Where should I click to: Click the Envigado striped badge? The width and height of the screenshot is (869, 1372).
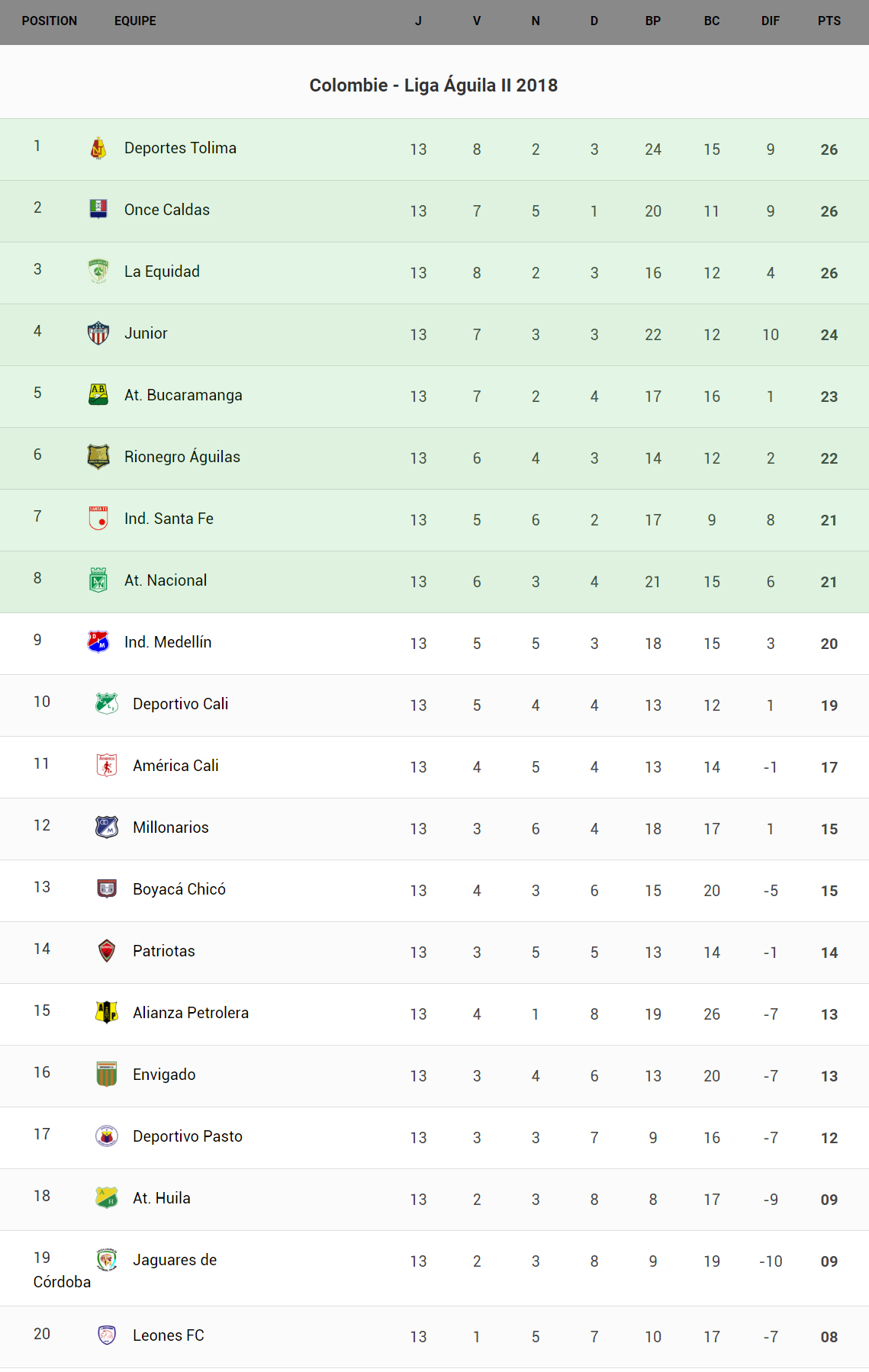[x=107, y=1074]
